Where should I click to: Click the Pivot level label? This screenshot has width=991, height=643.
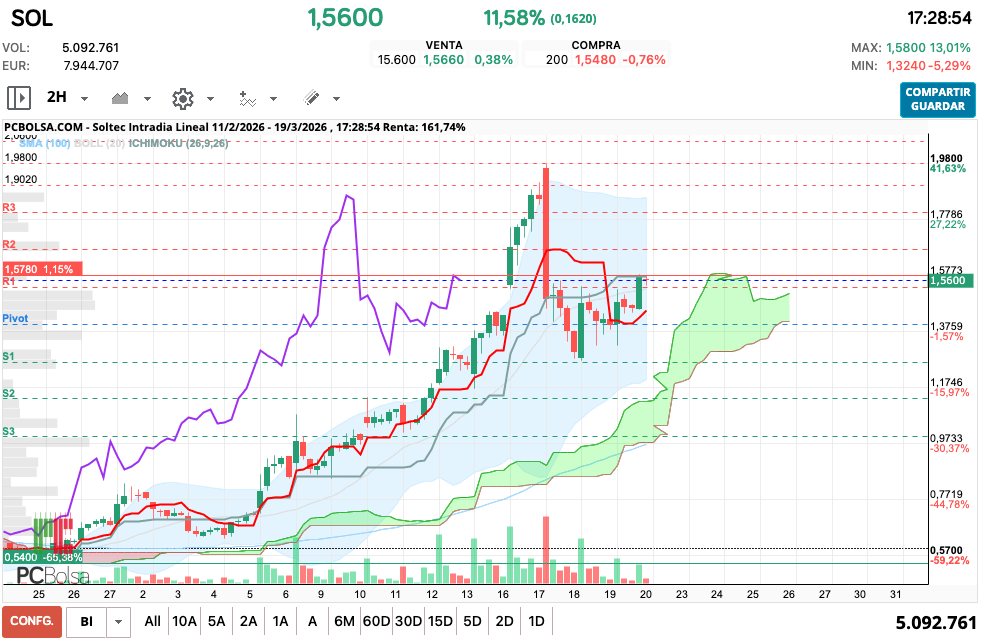pos(15,319)
